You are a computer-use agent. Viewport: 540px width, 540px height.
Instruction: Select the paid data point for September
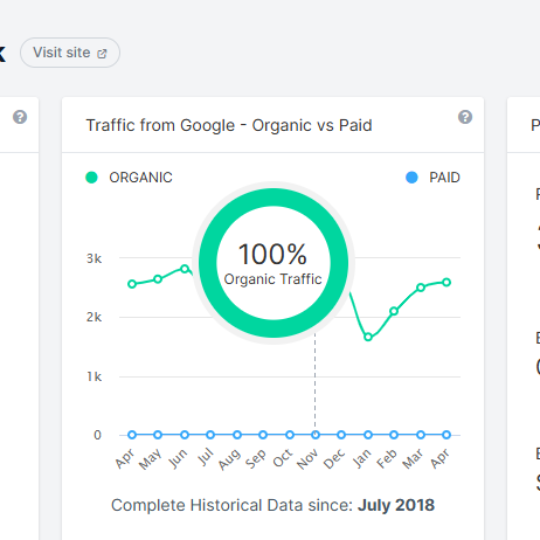coord(263,435)
